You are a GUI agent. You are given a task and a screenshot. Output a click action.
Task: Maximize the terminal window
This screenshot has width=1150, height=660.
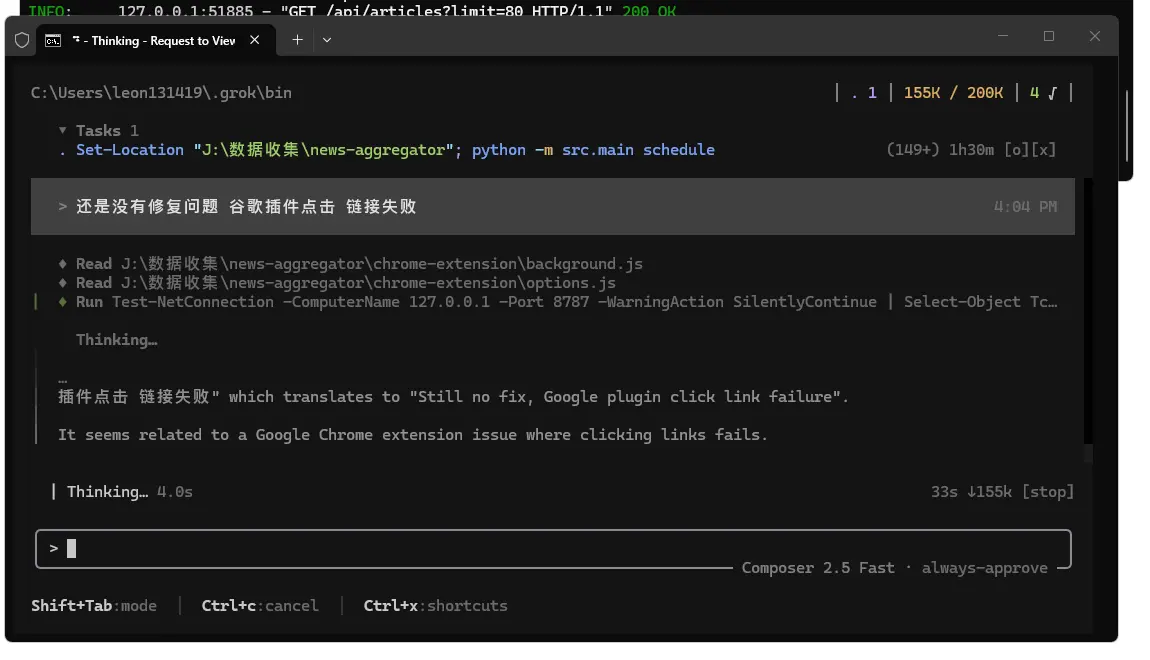pyautogui.click(x=1049, y=36)
